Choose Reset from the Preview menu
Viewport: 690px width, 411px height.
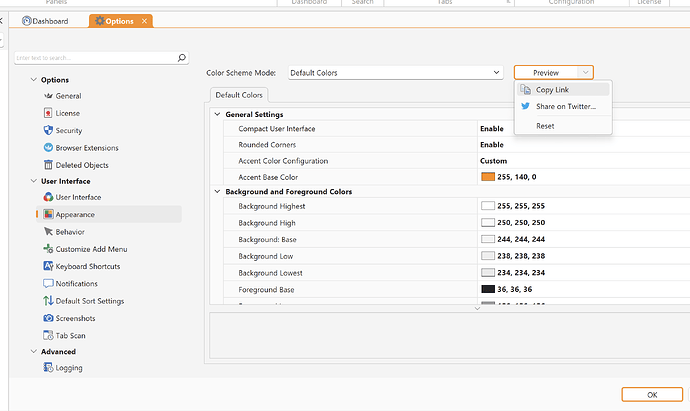click(x=563, y=126)
